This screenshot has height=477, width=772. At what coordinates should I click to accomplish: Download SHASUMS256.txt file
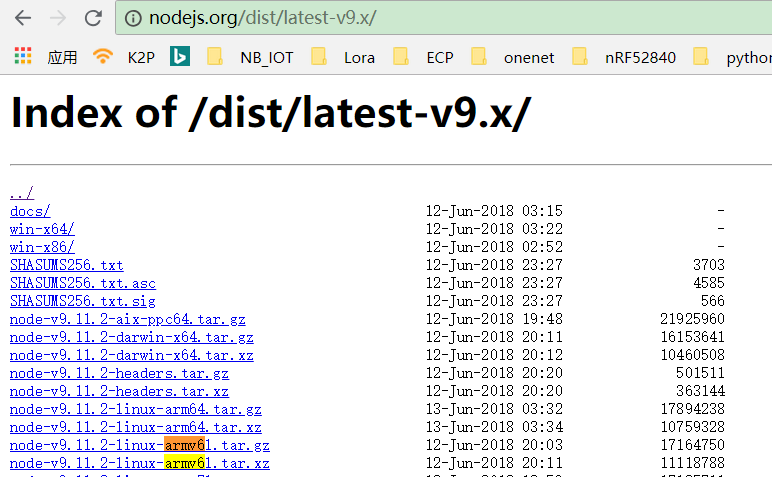coord(66,265)
